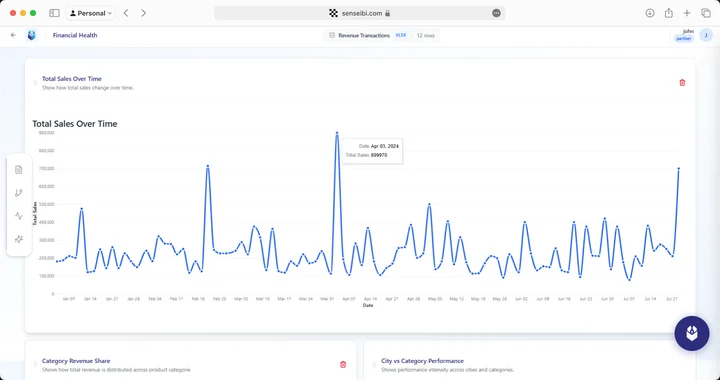Select the Apr 07 axis label
720x380 pixels.
[349, 299]
